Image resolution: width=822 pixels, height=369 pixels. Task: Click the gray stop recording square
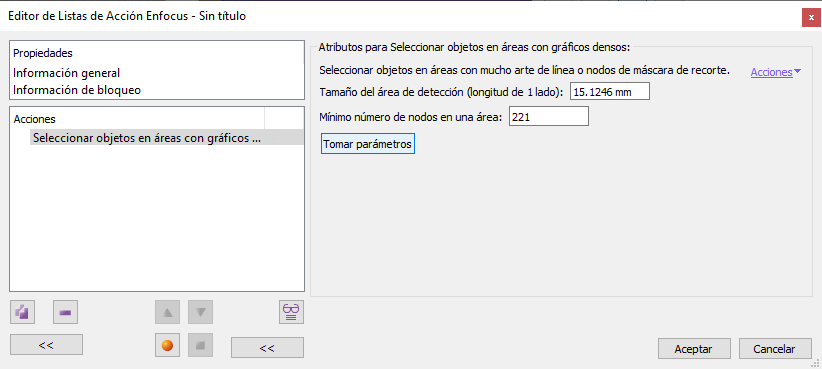pyautogui.click(x=200, y=346)
